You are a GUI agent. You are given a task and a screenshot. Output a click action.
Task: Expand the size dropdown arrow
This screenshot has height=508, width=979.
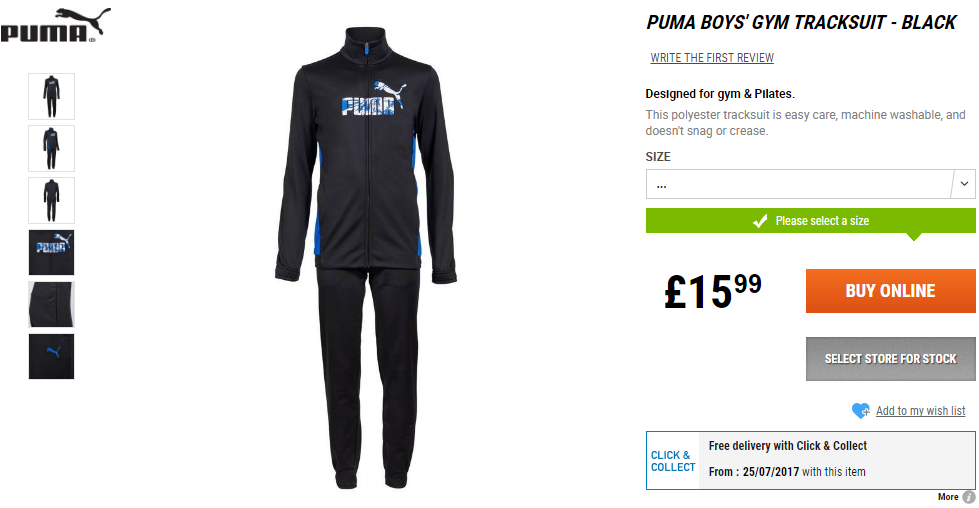pos(964,184)
